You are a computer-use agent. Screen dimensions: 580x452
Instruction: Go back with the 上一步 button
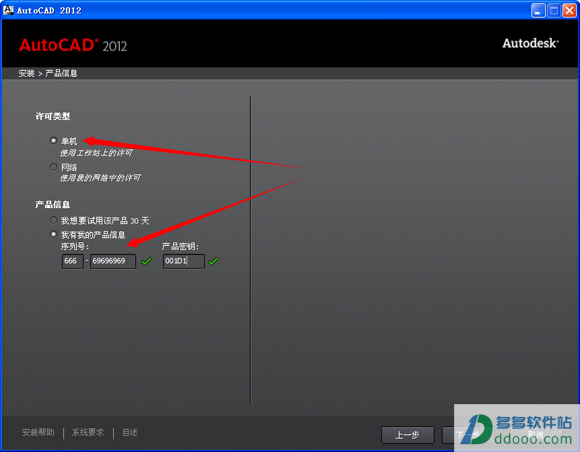[408, 435]
